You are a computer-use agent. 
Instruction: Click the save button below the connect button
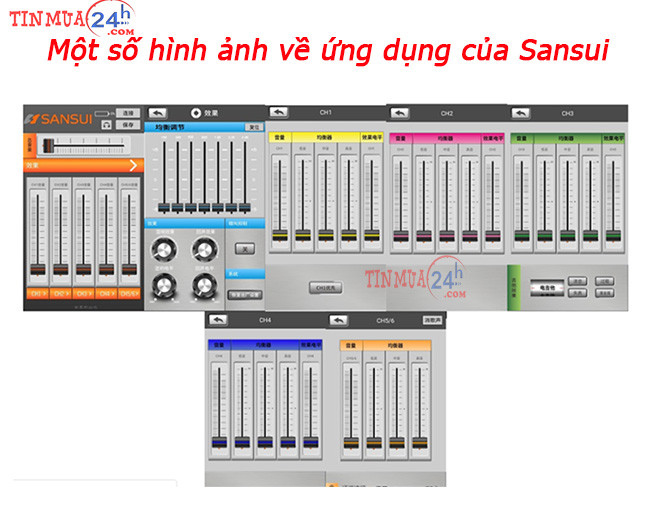[128, 125]
